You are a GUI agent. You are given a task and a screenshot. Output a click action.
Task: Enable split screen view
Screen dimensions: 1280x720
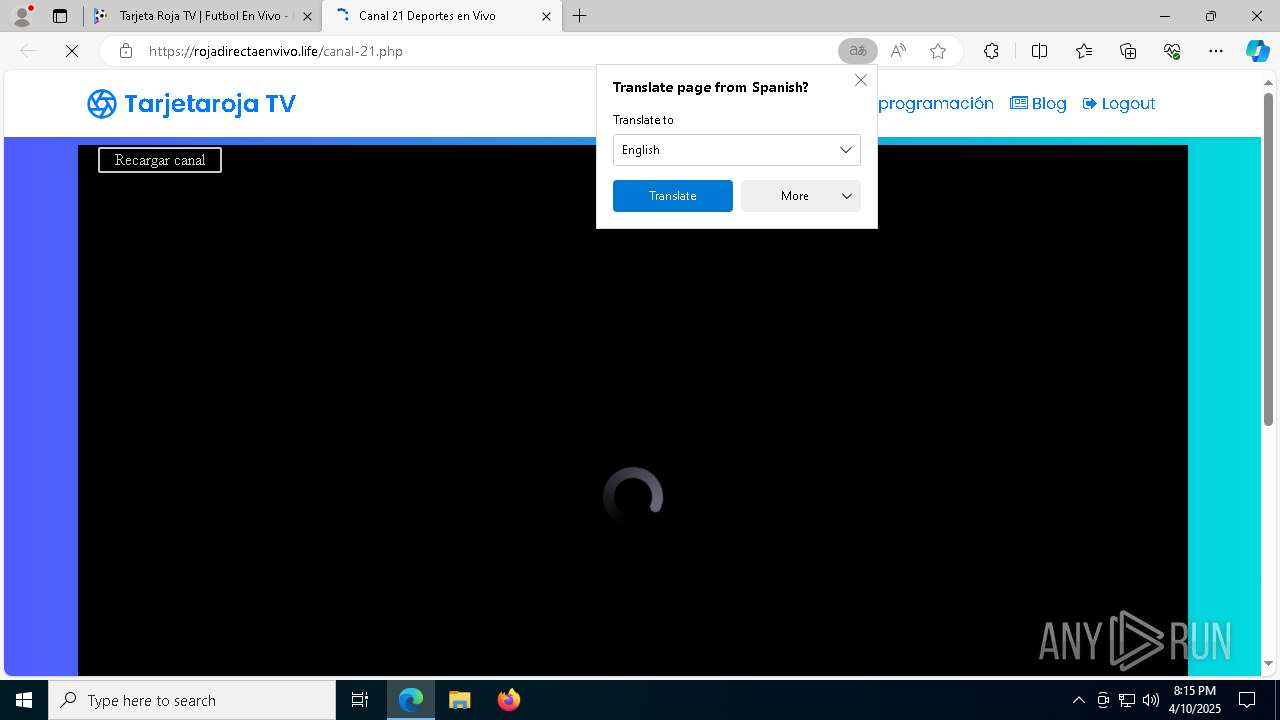point(1039,51)
